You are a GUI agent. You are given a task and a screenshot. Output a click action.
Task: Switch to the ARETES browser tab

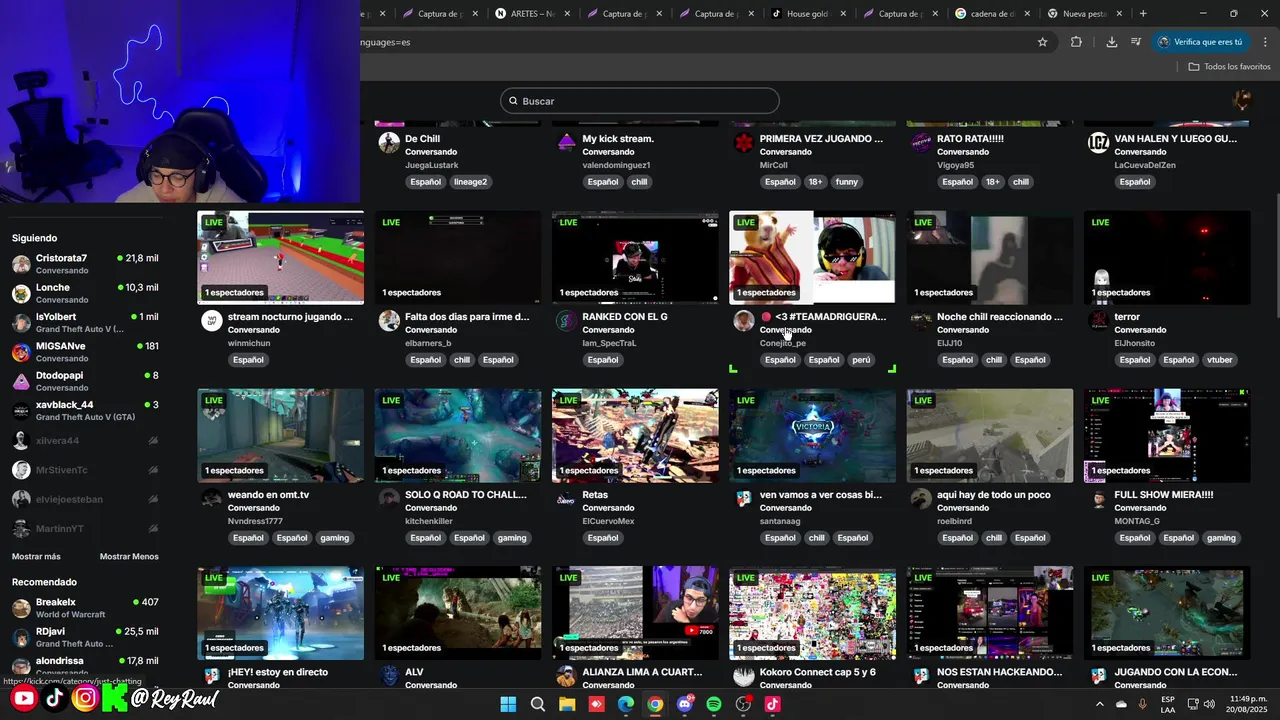[x=533, y=14]
